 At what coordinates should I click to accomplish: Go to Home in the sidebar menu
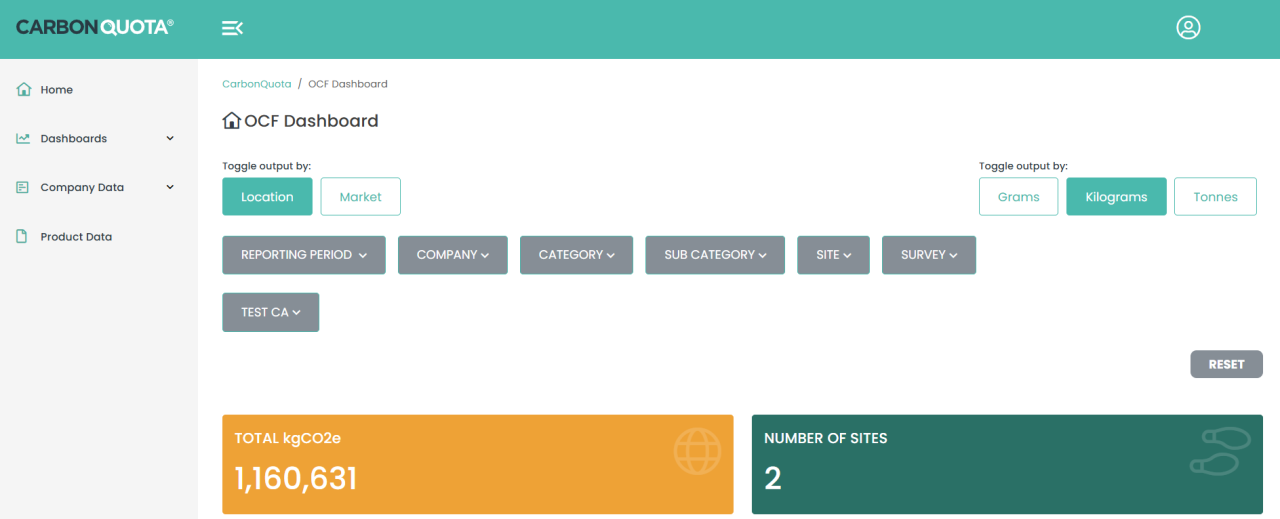point(57,90)
